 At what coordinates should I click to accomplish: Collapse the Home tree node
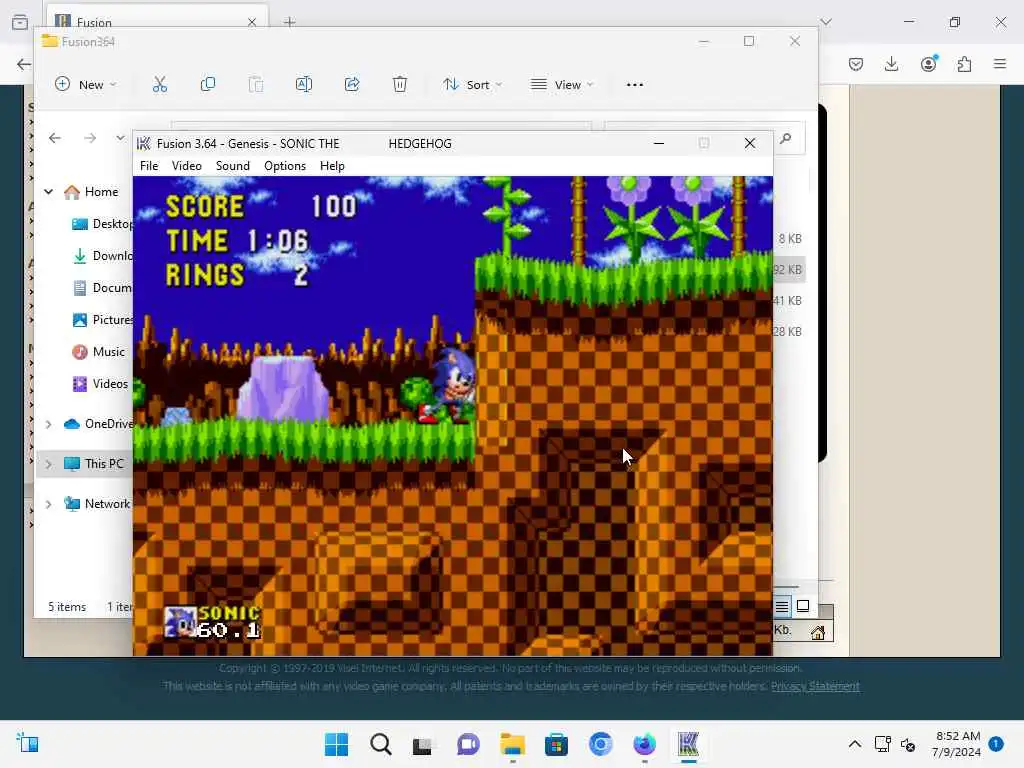48,192
